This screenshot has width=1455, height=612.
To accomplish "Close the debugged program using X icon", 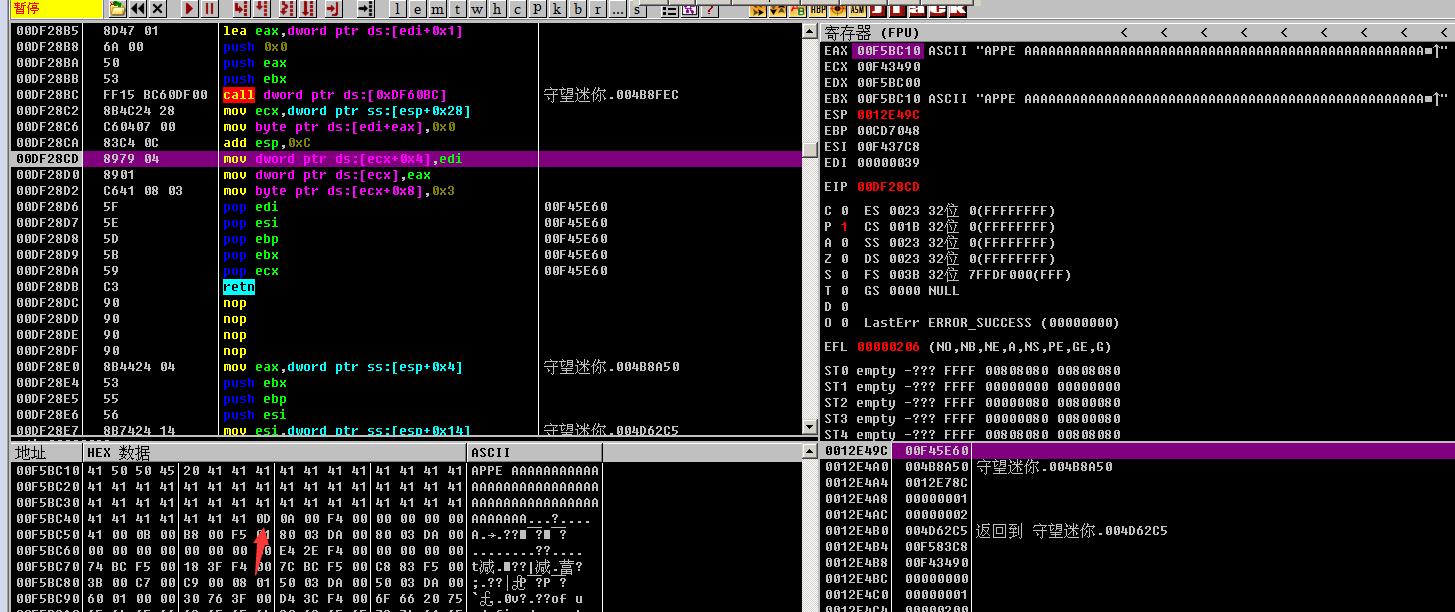I will (x=157, y=9).
